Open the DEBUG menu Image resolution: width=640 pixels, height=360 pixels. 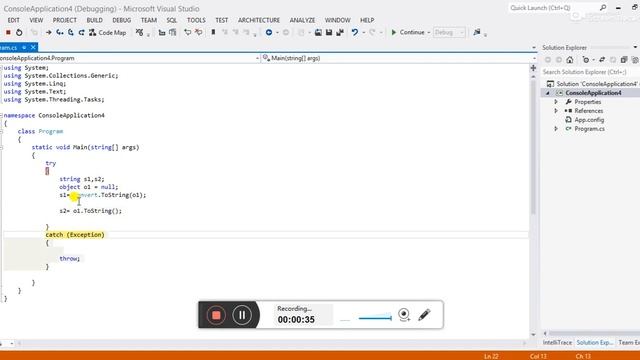point(122,20)
